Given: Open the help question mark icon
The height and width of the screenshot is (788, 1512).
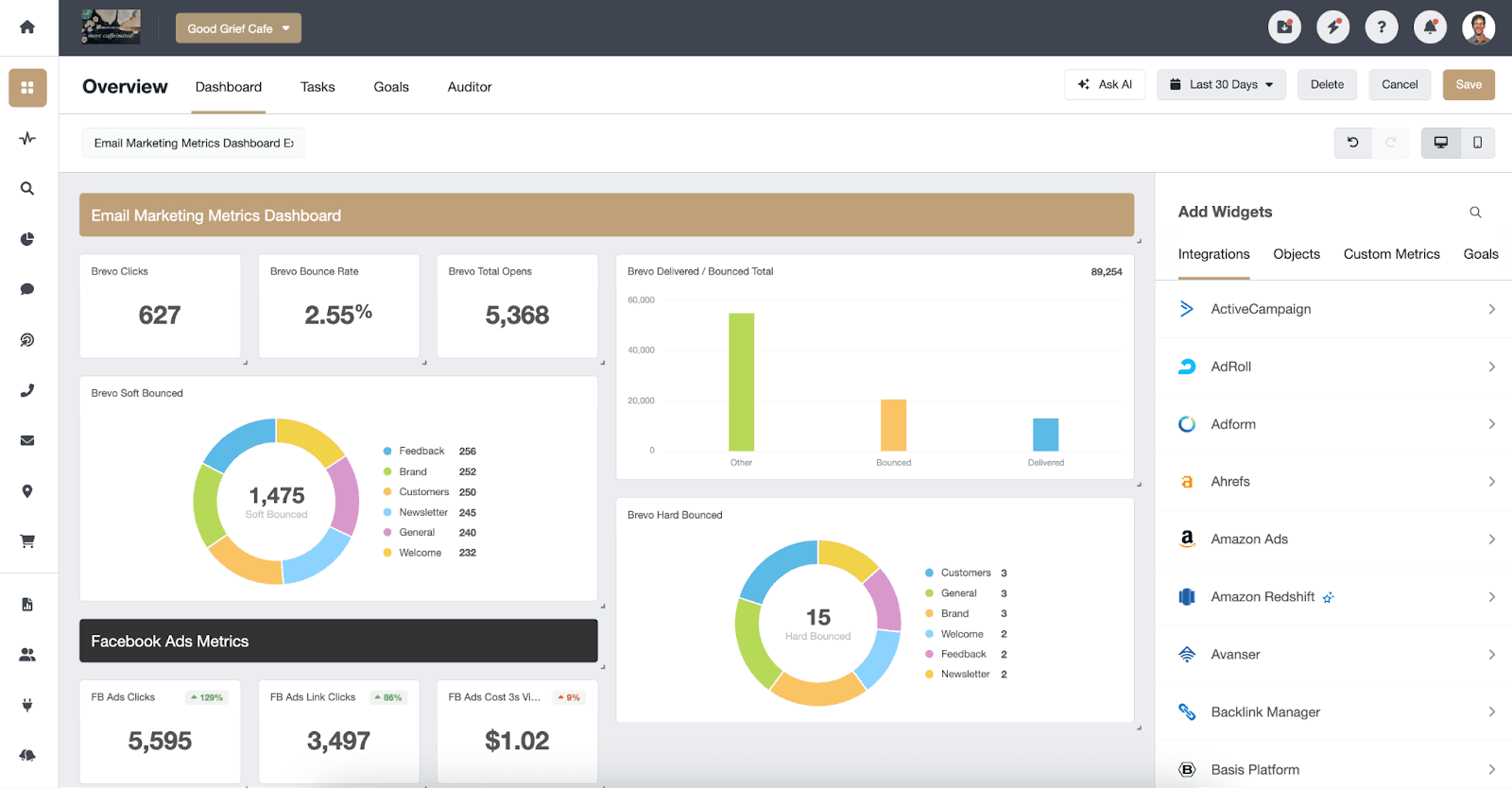Looking at the screenshot, I should click(1382, 27).
